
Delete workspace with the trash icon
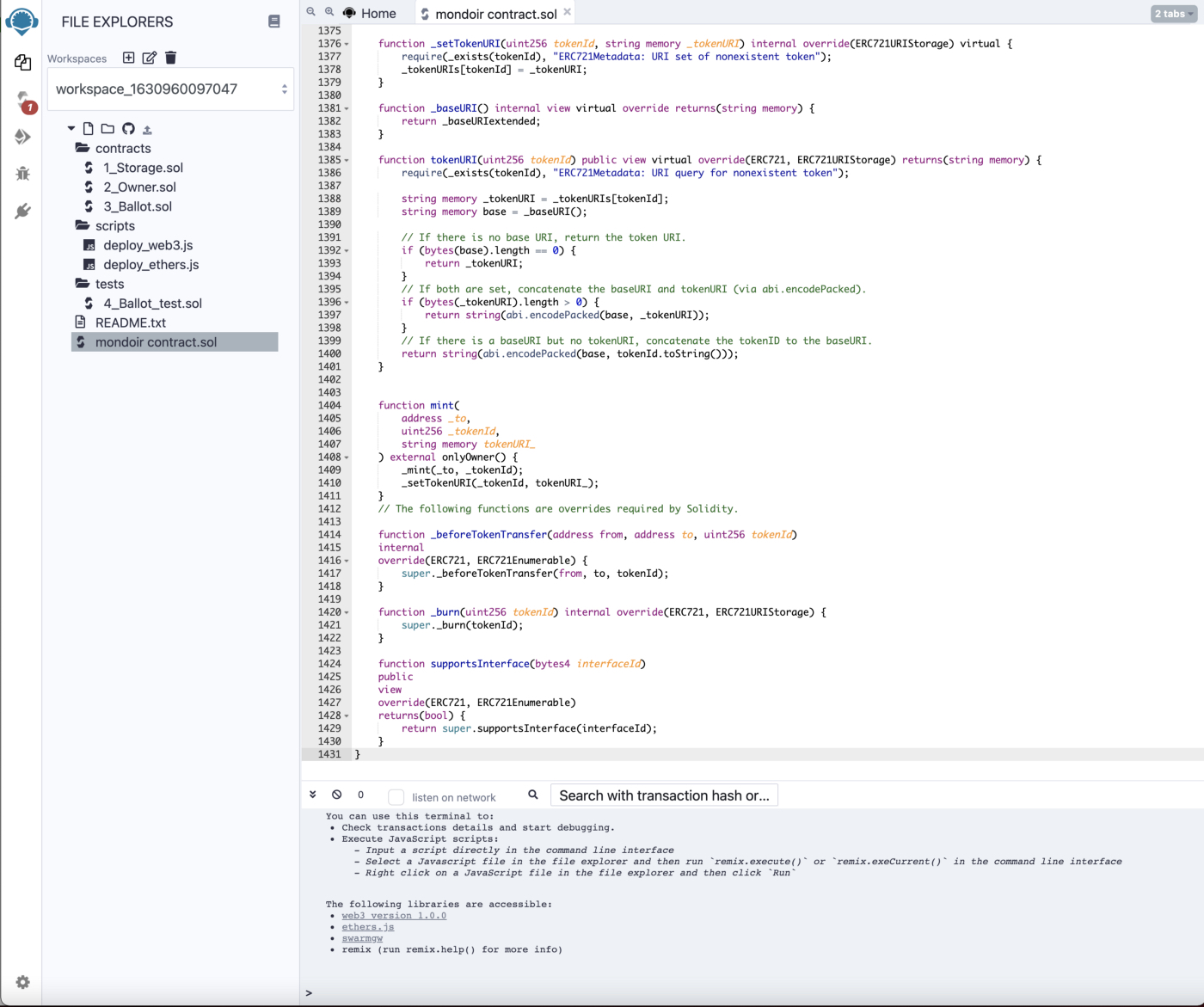(170, 58)
